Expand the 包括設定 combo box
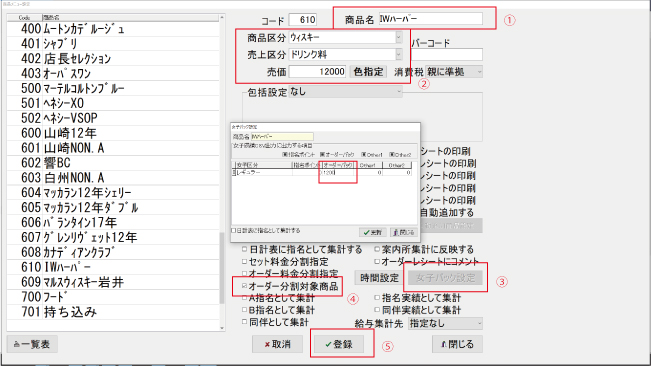Screen dimensions: 651x366 click(x=345, y=92)
